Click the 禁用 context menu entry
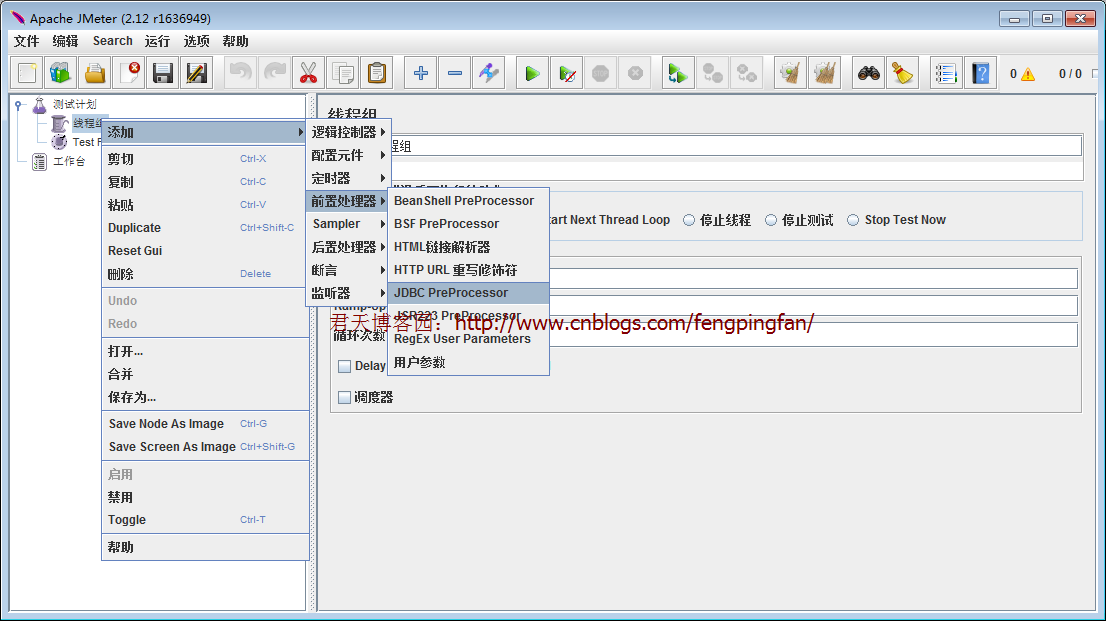This screenshot has height=621, width=1106. pos(205,498)
